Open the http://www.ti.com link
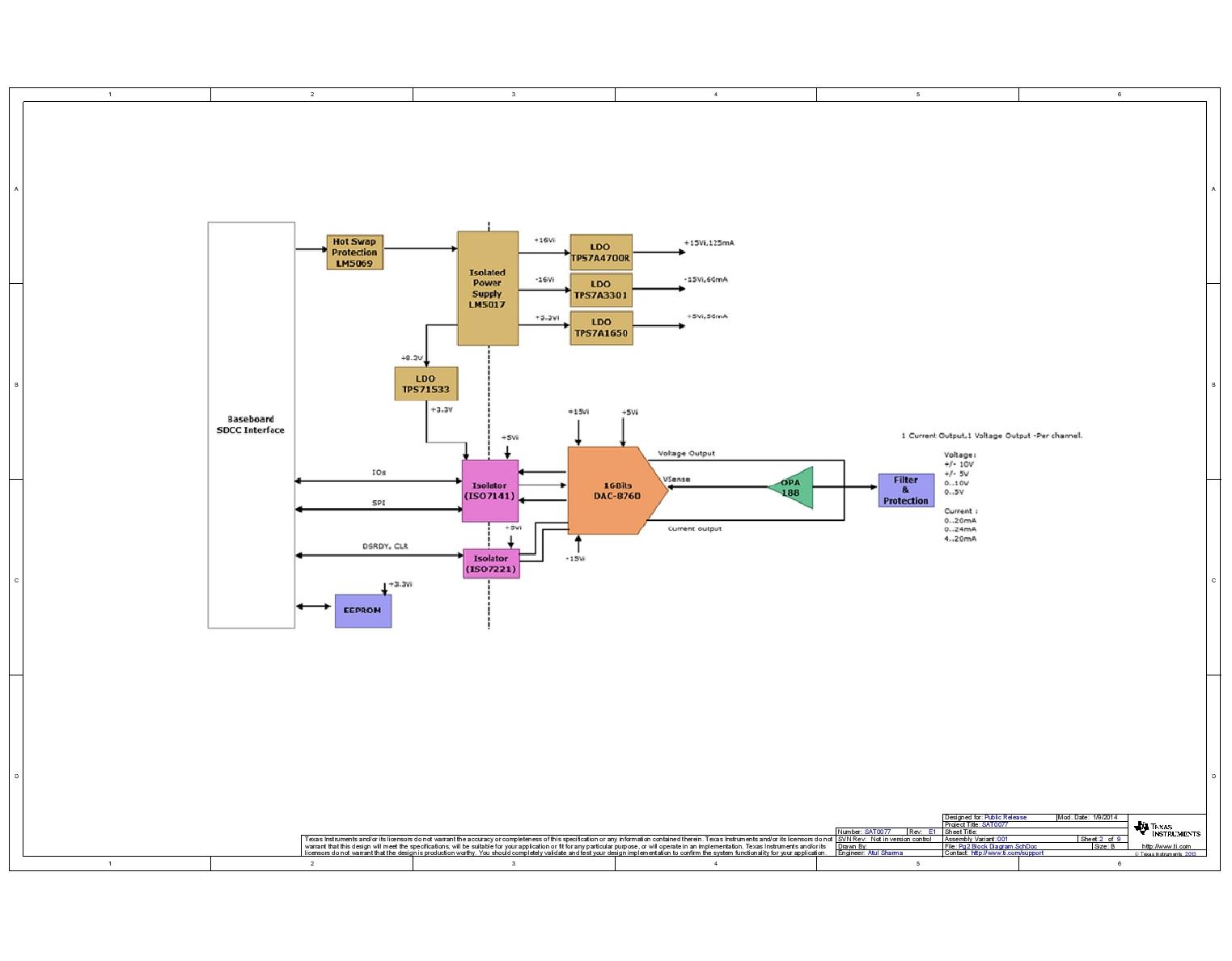 pos(1166,846)
